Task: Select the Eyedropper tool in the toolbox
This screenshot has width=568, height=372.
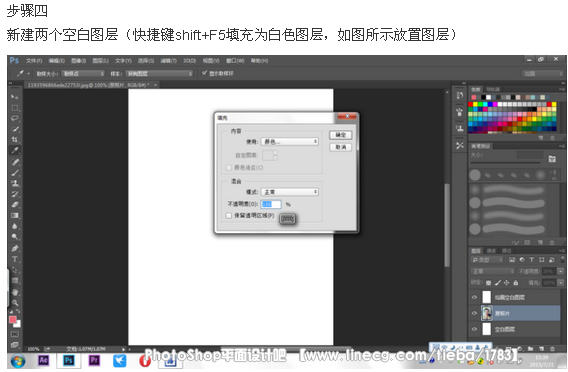Action: (x=14, y=150)
